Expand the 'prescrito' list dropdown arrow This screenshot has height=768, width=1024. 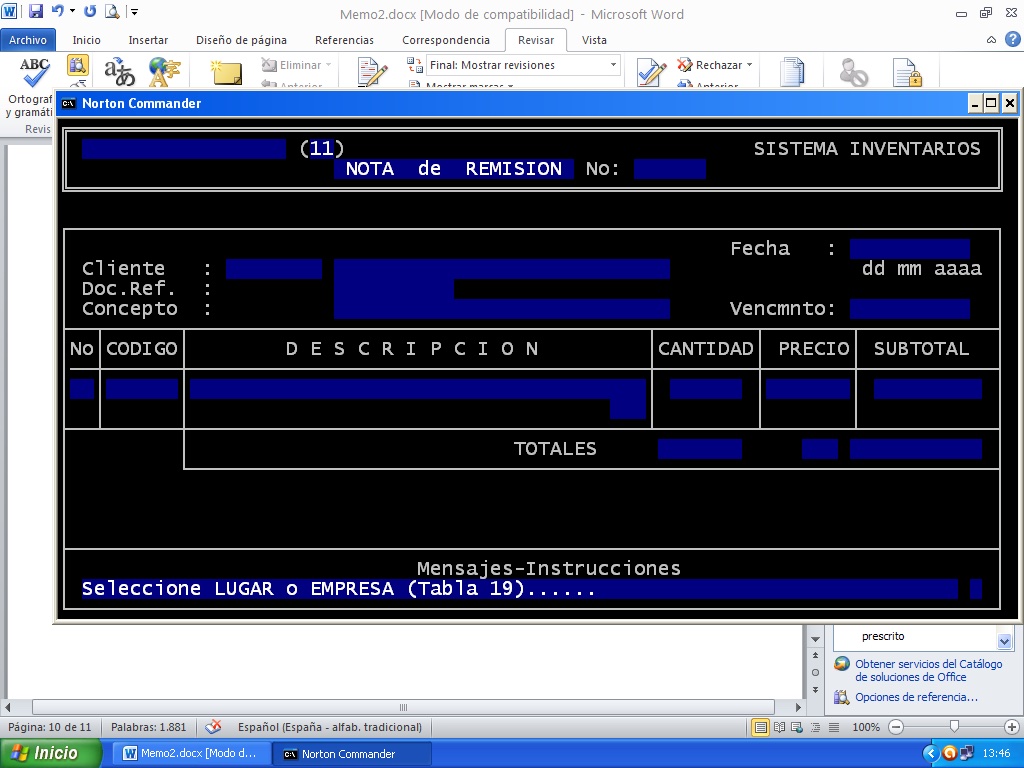pyautogui.click(x=1004, y=640)
